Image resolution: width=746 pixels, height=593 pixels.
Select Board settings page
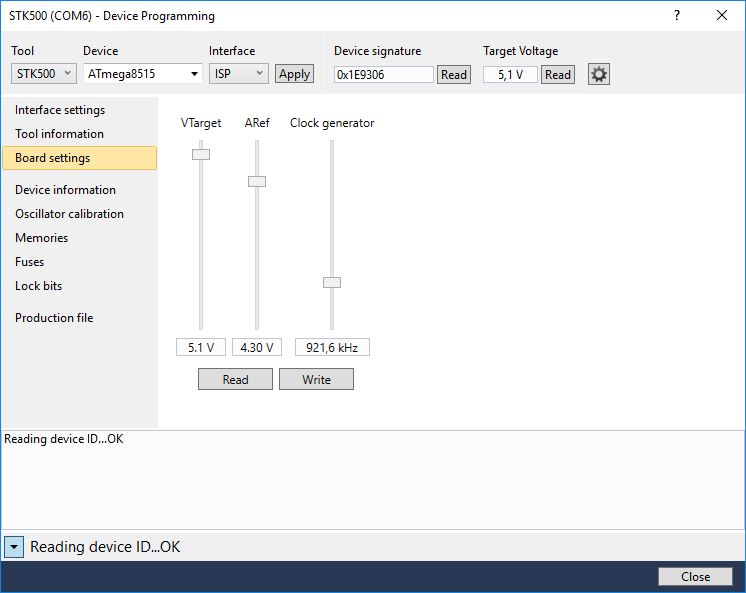(x=79, y=158)
